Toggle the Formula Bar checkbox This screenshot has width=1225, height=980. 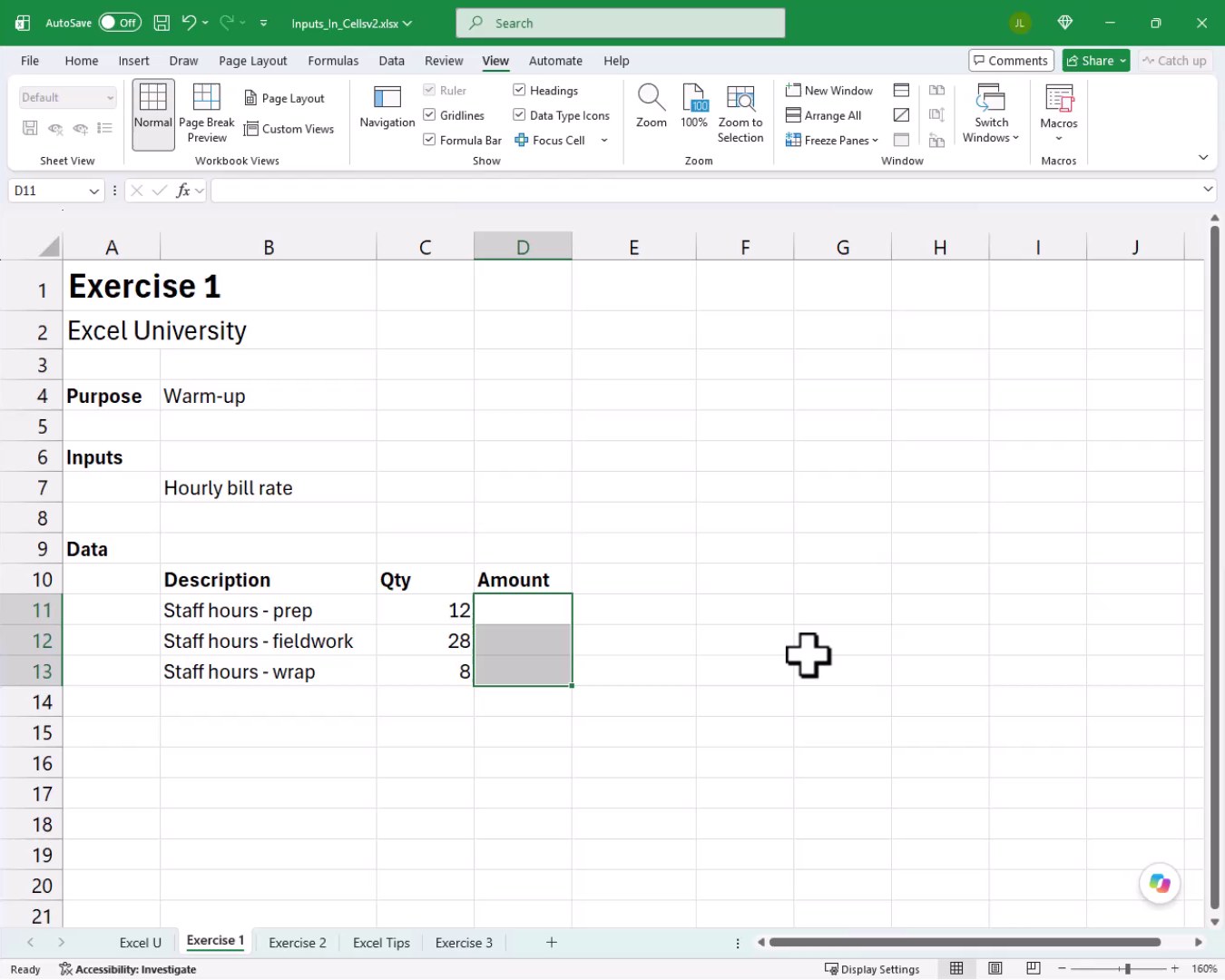[429, 140]
